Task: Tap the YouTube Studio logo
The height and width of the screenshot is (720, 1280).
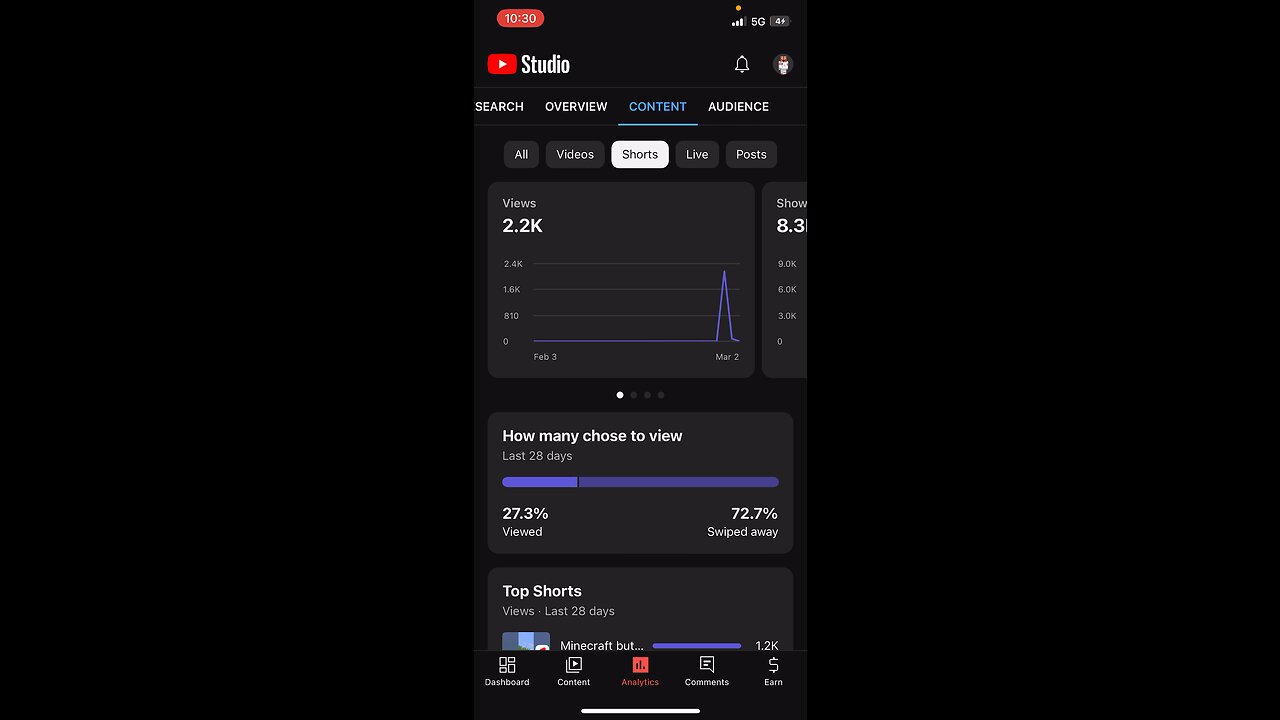Action: (x=528, y=64)
